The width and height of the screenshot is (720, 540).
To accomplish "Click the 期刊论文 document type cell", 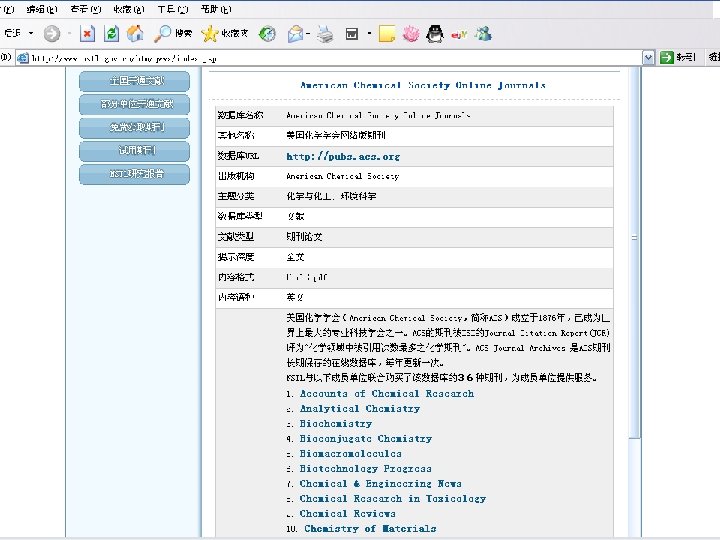I will point(304,236).
